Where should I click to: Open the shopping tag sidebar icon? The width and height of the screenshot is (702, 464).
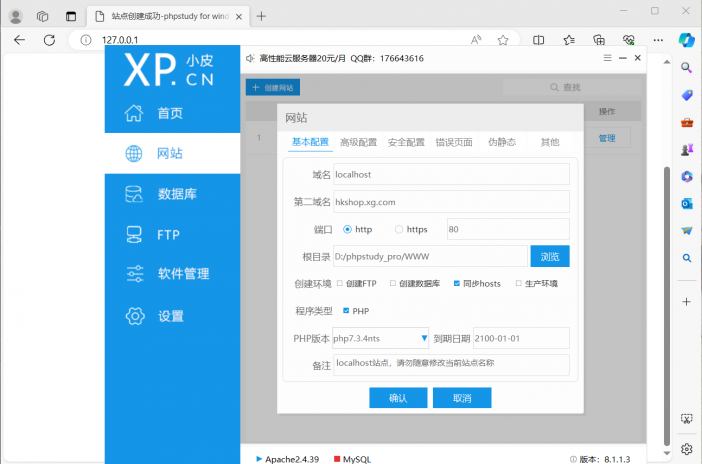point(686,95)
